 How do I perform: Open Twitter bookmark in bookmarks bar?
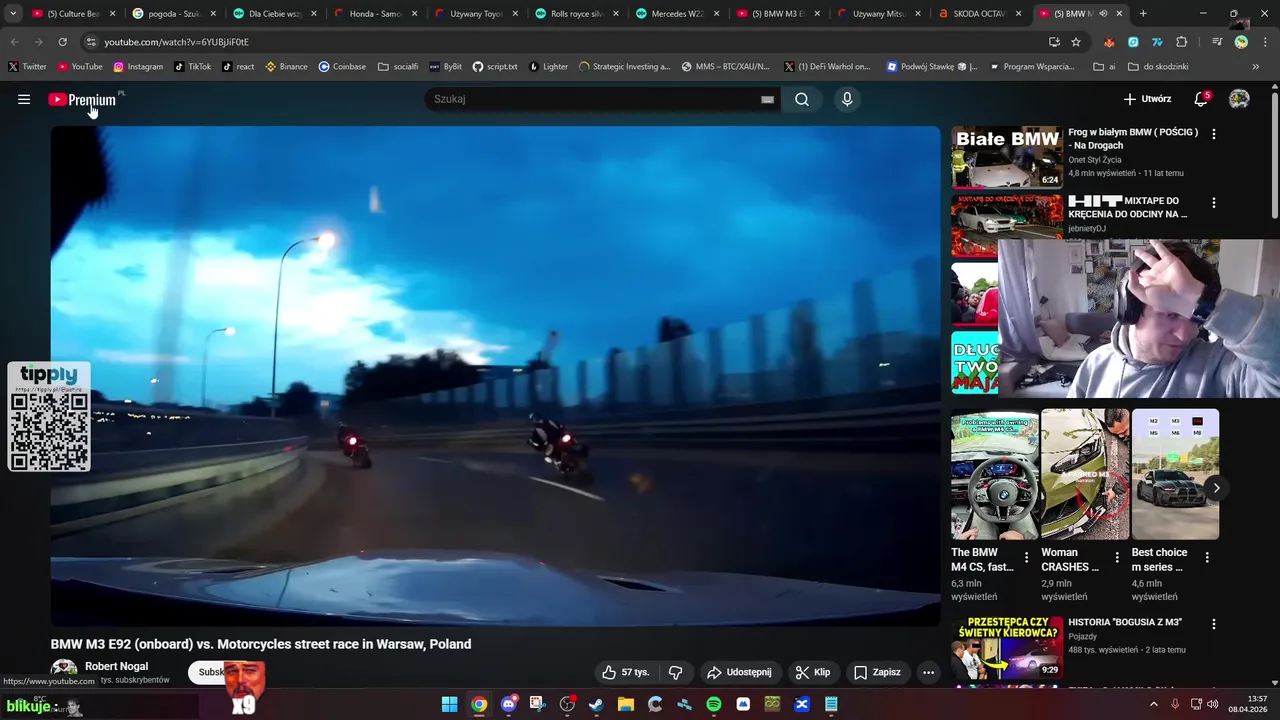(27, 67)
